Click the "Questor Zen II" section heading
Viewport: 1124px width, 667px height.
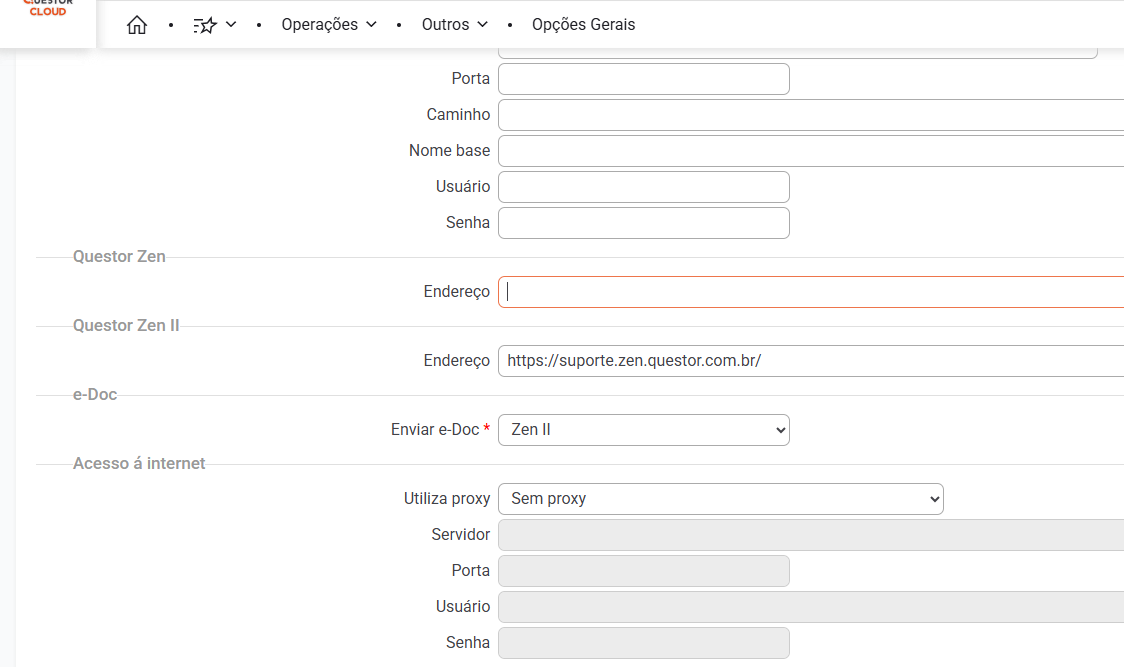coord(126,326)
